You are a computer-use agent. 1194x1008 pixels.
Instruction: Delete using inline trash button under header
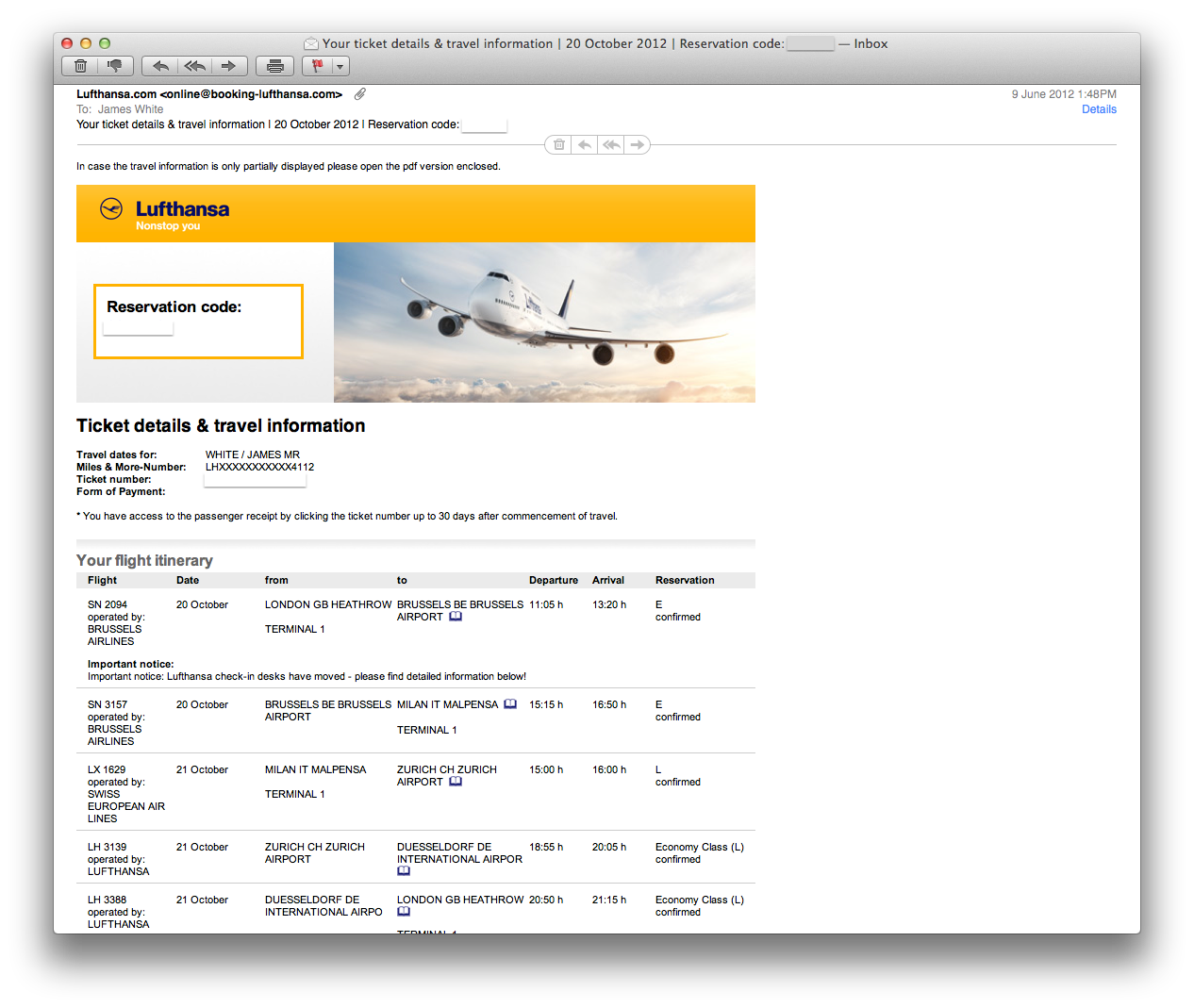[558, 144]
